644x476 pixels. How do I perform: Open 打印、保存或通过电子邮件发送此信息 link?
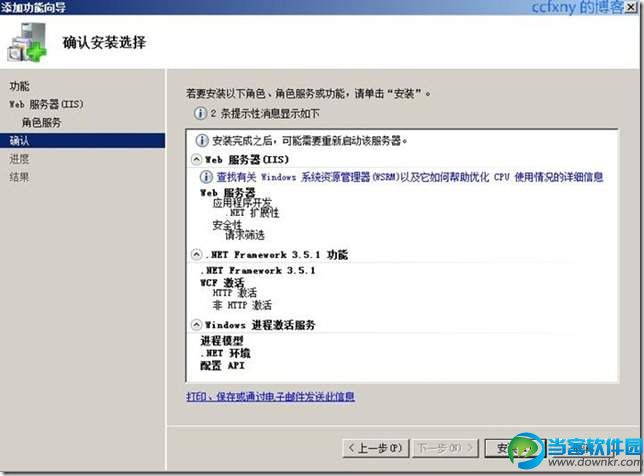270,396
